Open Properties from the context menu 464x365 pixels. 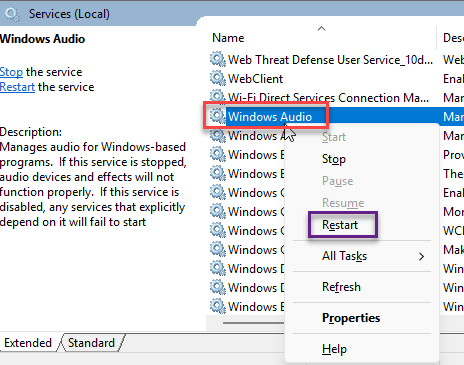click(351, 318)
